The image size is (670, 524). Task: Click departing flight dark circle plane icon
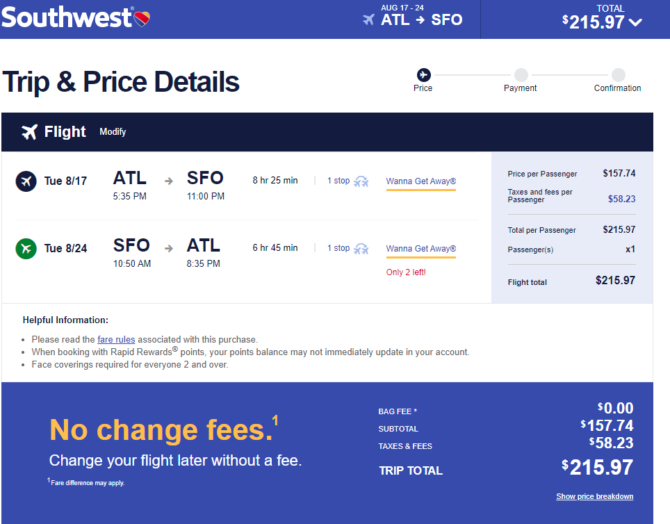pos(26,181)
